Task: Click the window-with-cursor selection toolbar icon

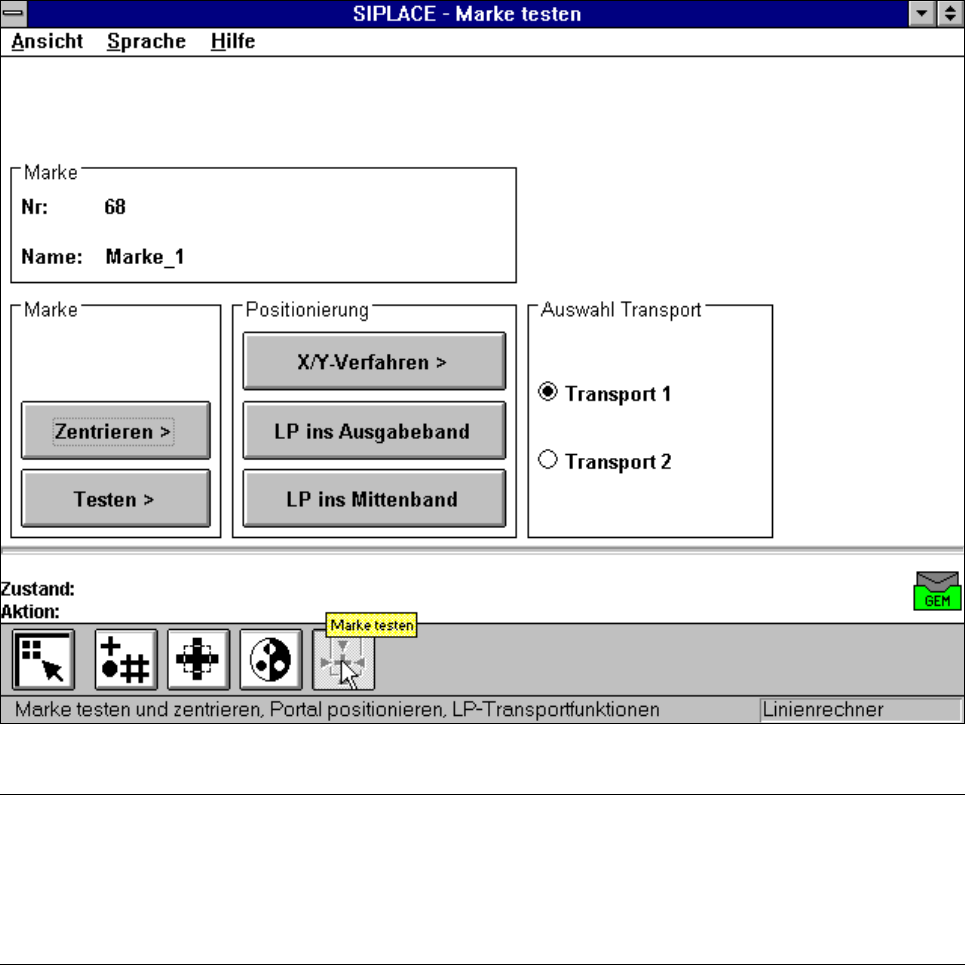Action: (x=43, y=660)
